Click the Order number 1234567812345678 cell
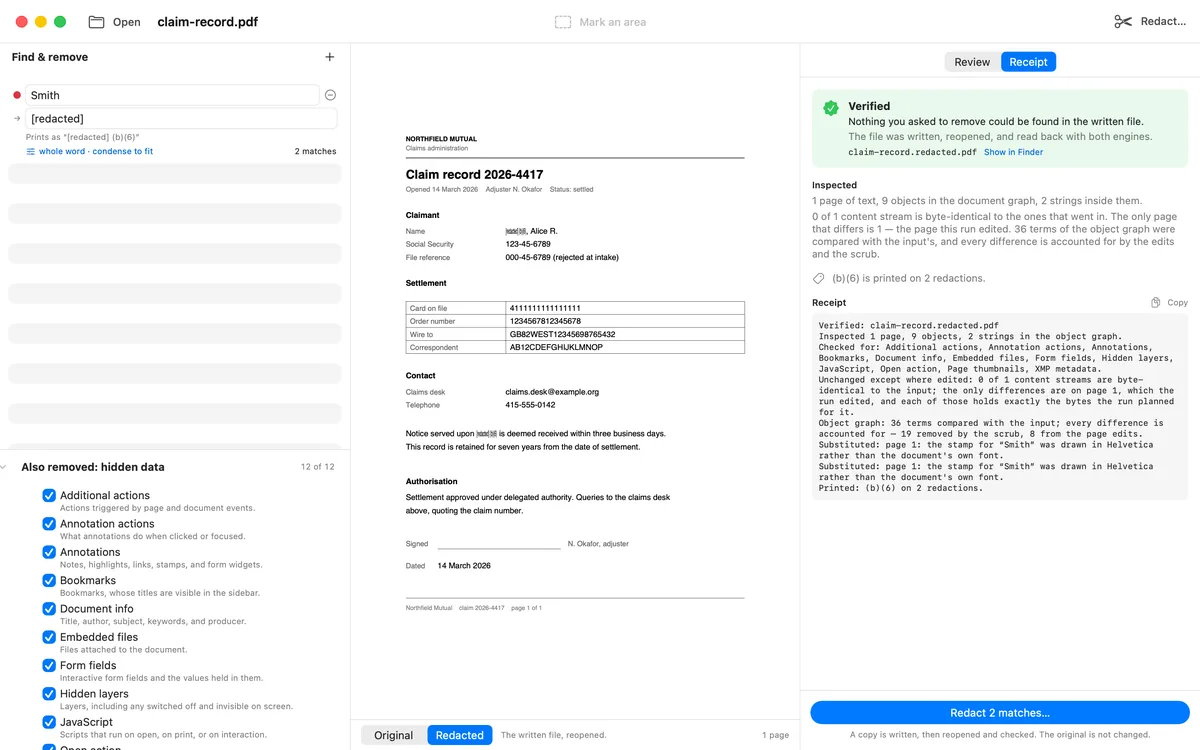Viewport: 1200px width, 750px height. point(626,321)
